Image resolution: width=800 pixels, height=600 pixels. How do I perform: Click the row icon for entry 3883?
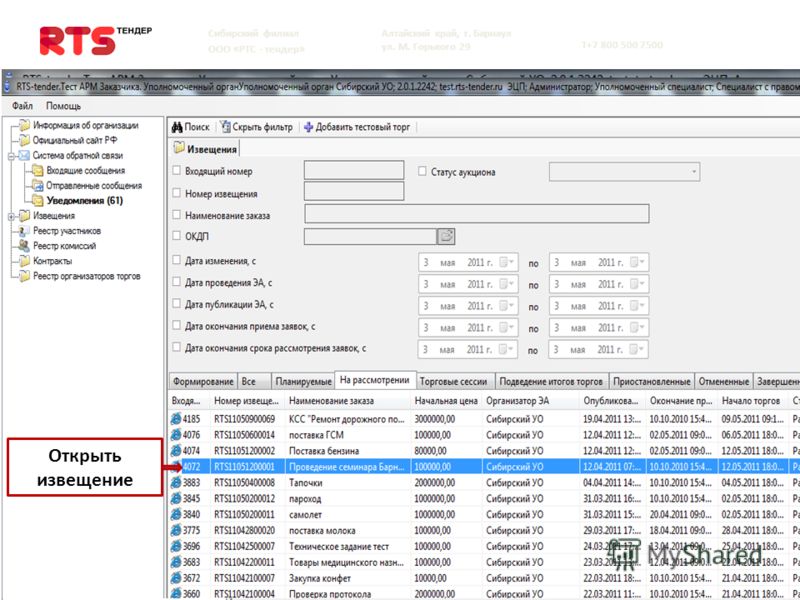pos(176,483)
